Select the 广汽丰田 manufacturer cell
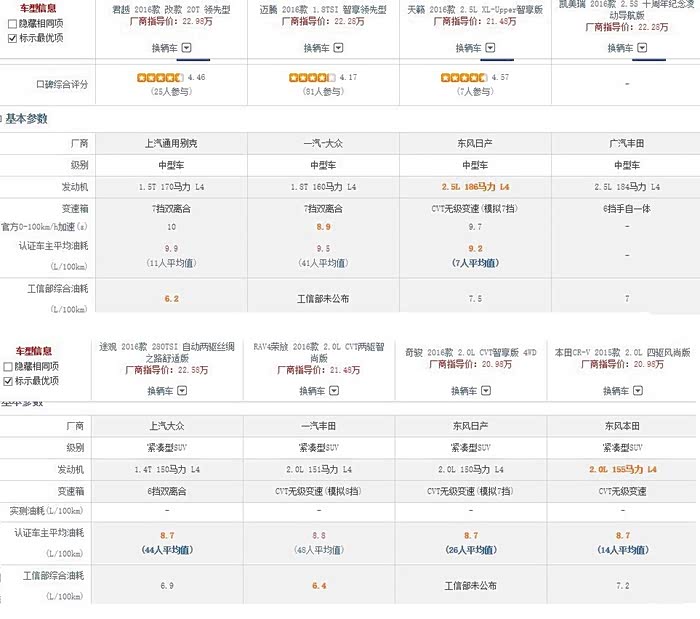 click(627, 143)
